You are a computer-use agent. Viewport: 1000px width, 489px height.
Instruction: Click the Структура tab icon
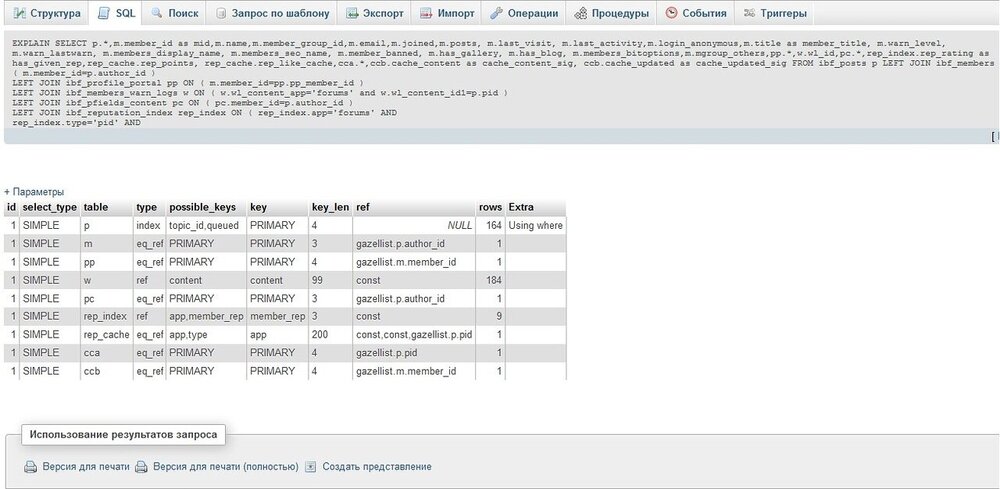click(x=19, y=14)
